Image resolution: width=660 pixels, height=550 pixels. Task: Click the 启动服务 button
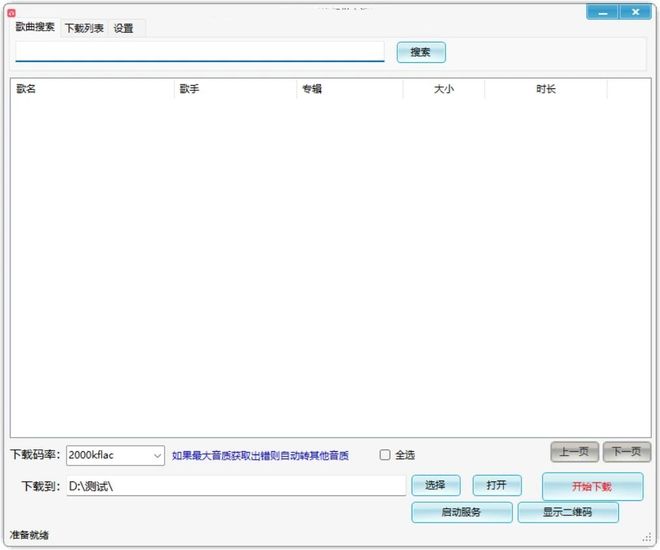click(462, 512)
